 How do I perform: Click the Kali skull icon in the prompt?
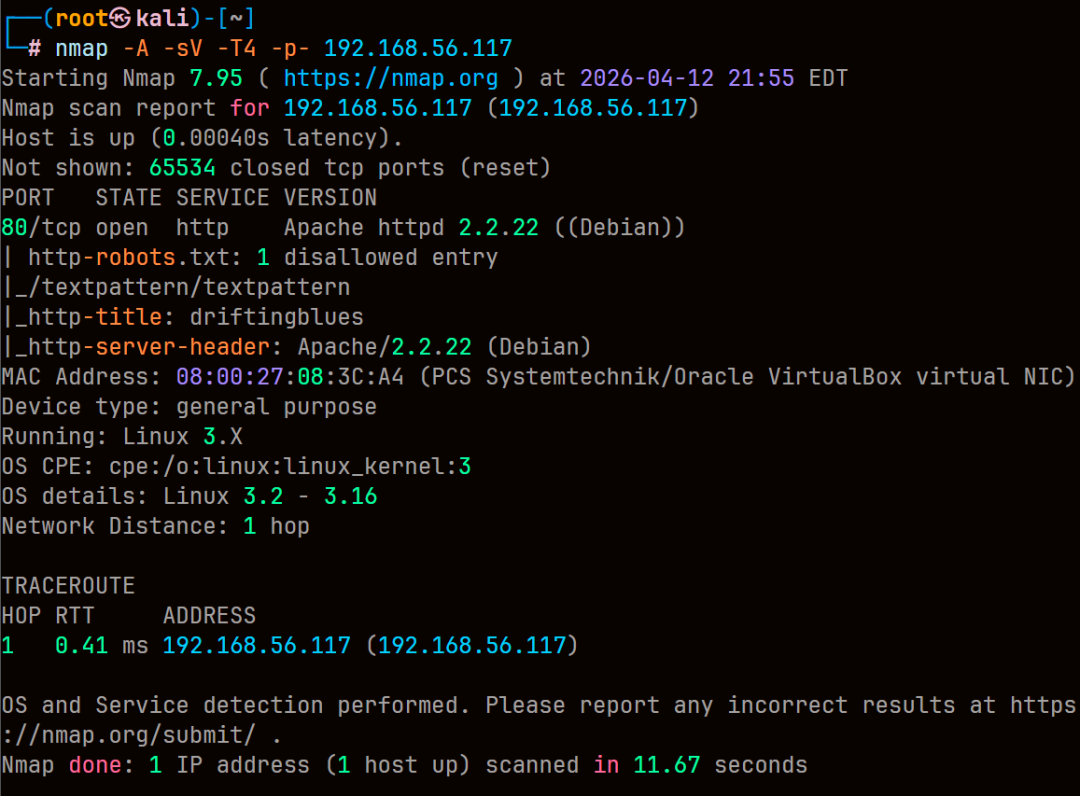(x=120, y=18)
